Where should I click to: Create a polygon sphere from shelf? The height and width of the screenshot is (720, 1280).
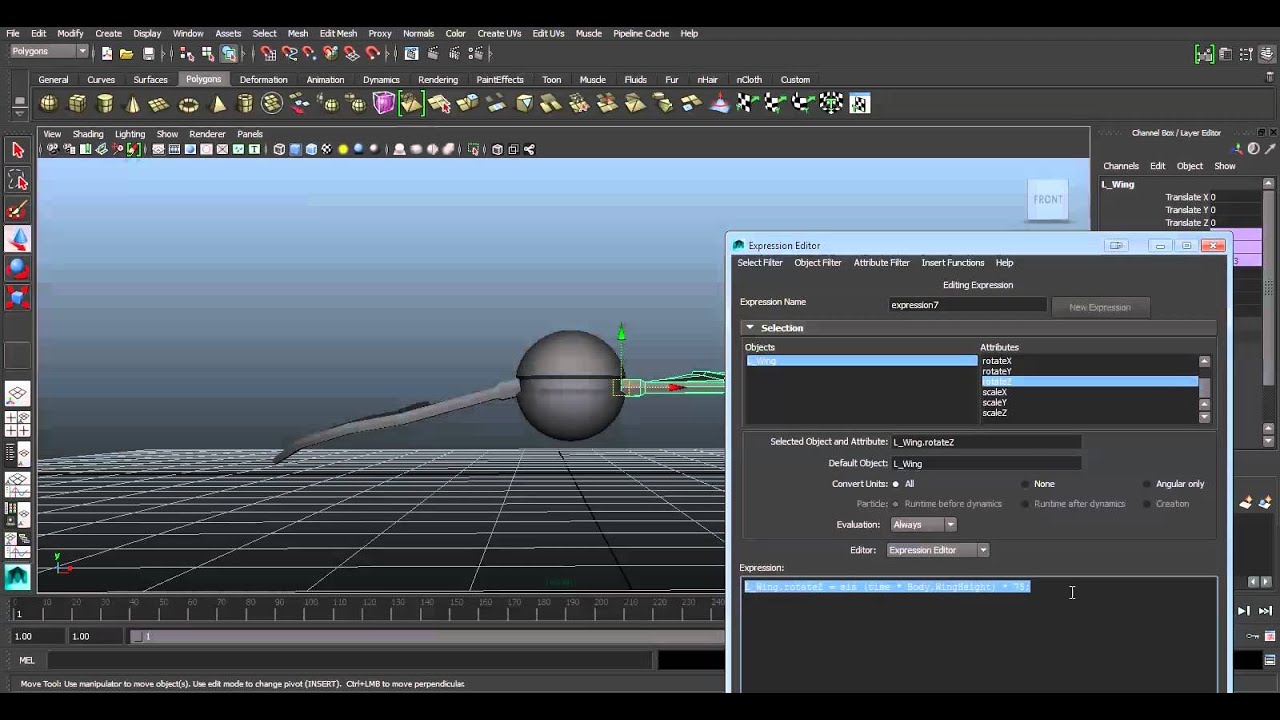(49, 103)
